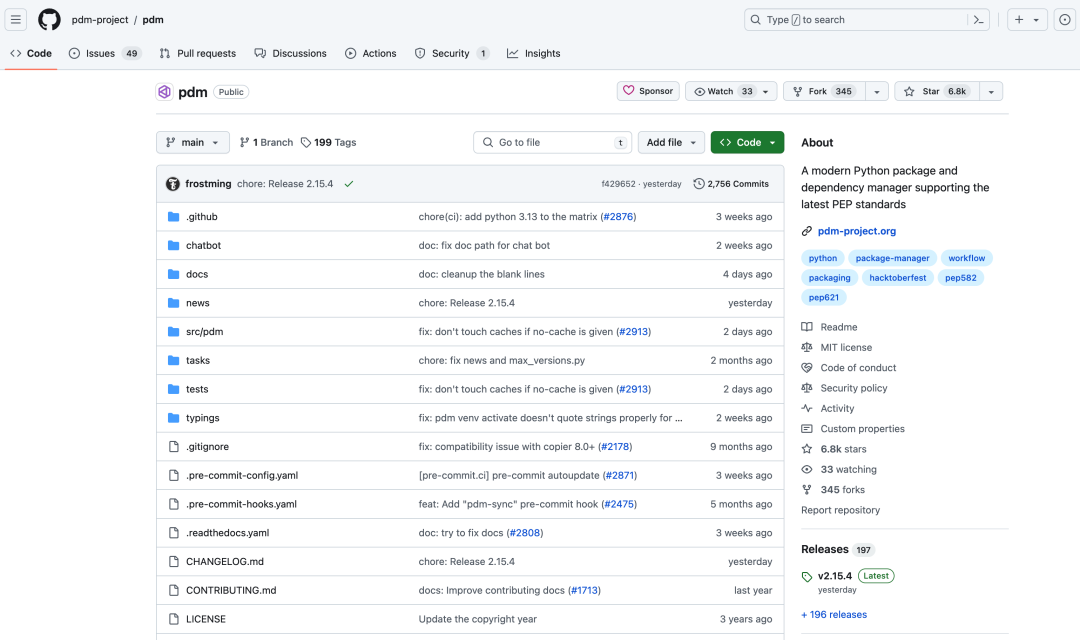The width and height of the screenshot is (1080, 640).
Task: Open the green Code dropdown button
Action: (747, 143)
